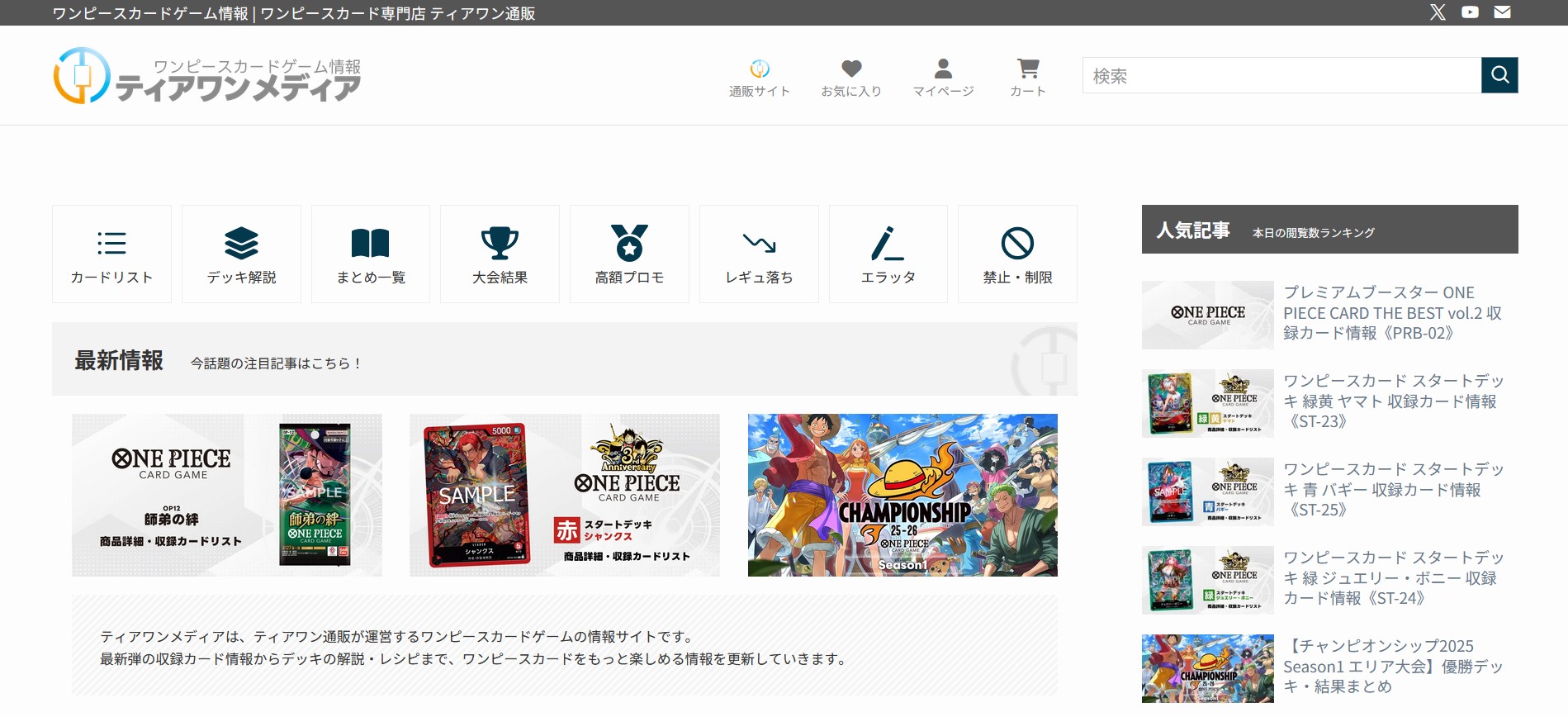This screenshot has height=717, width=1568.
Task: Open the YouTube channel icon
Action: pyautogui.click(x=1470, y=12)
